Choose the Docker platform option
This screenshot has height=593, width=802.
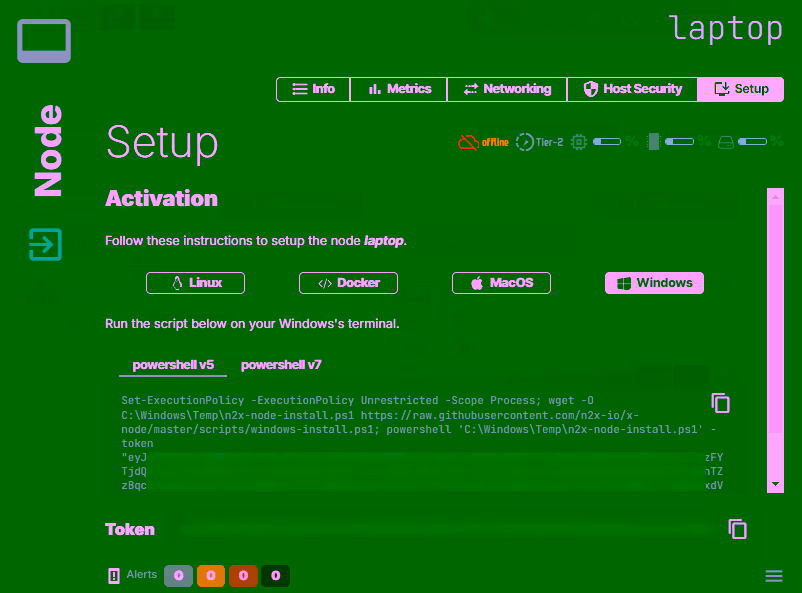(348, 283)
